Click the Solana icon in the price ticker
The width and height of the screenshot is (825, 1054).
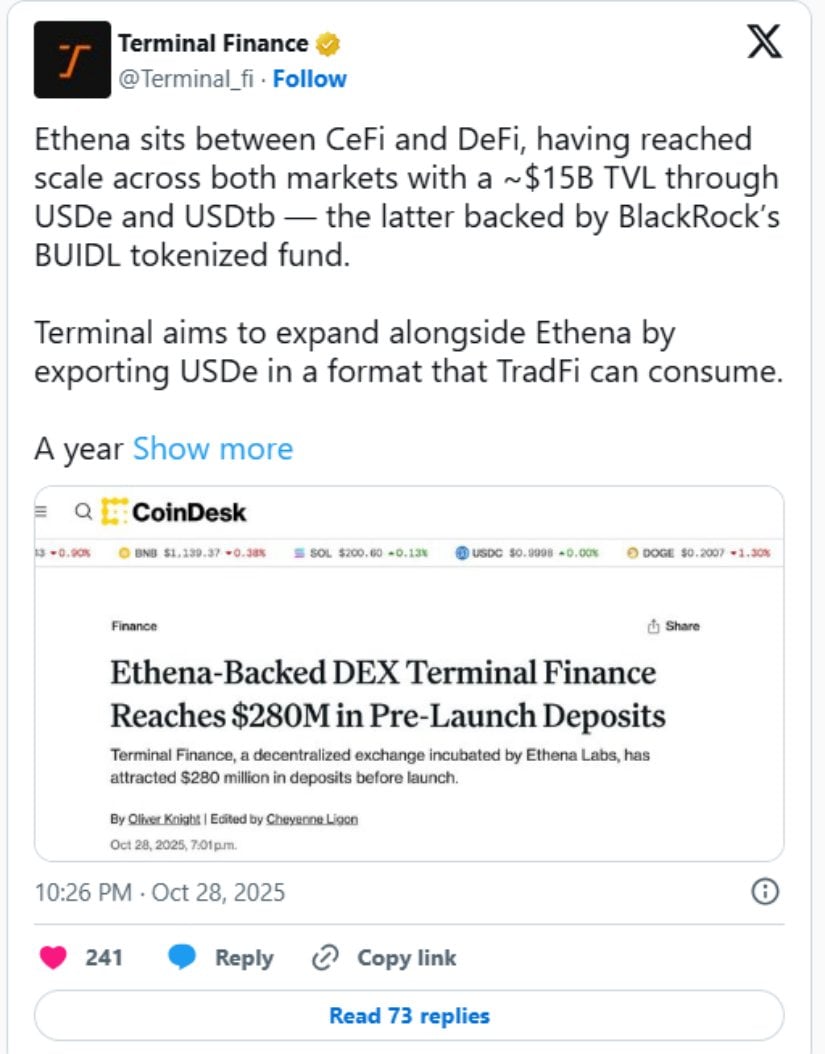click(x=299, y=551)
